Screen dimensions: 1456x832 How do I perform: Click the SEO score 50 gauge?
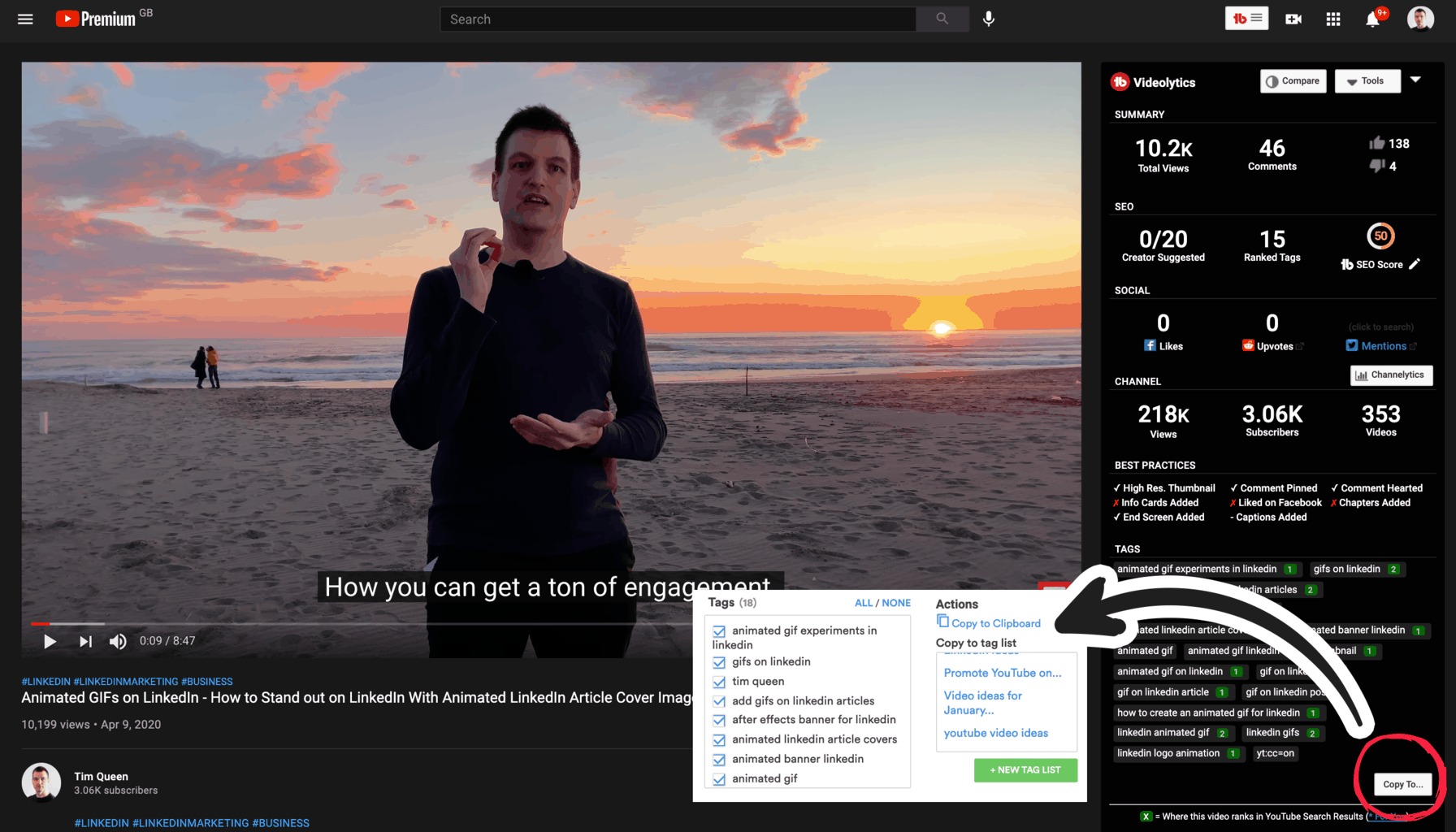click(x=1380, y=236)
